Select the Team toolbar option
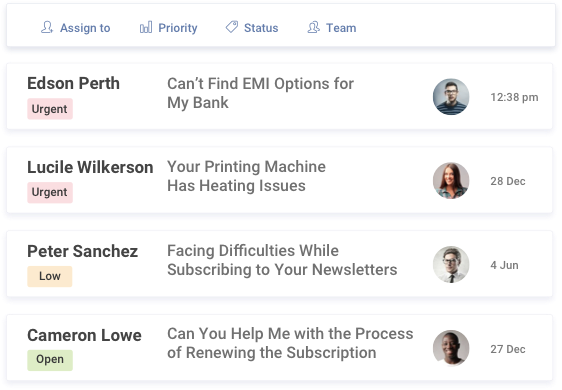The height and width of the screenshot is (390, 562). (332, 28)
